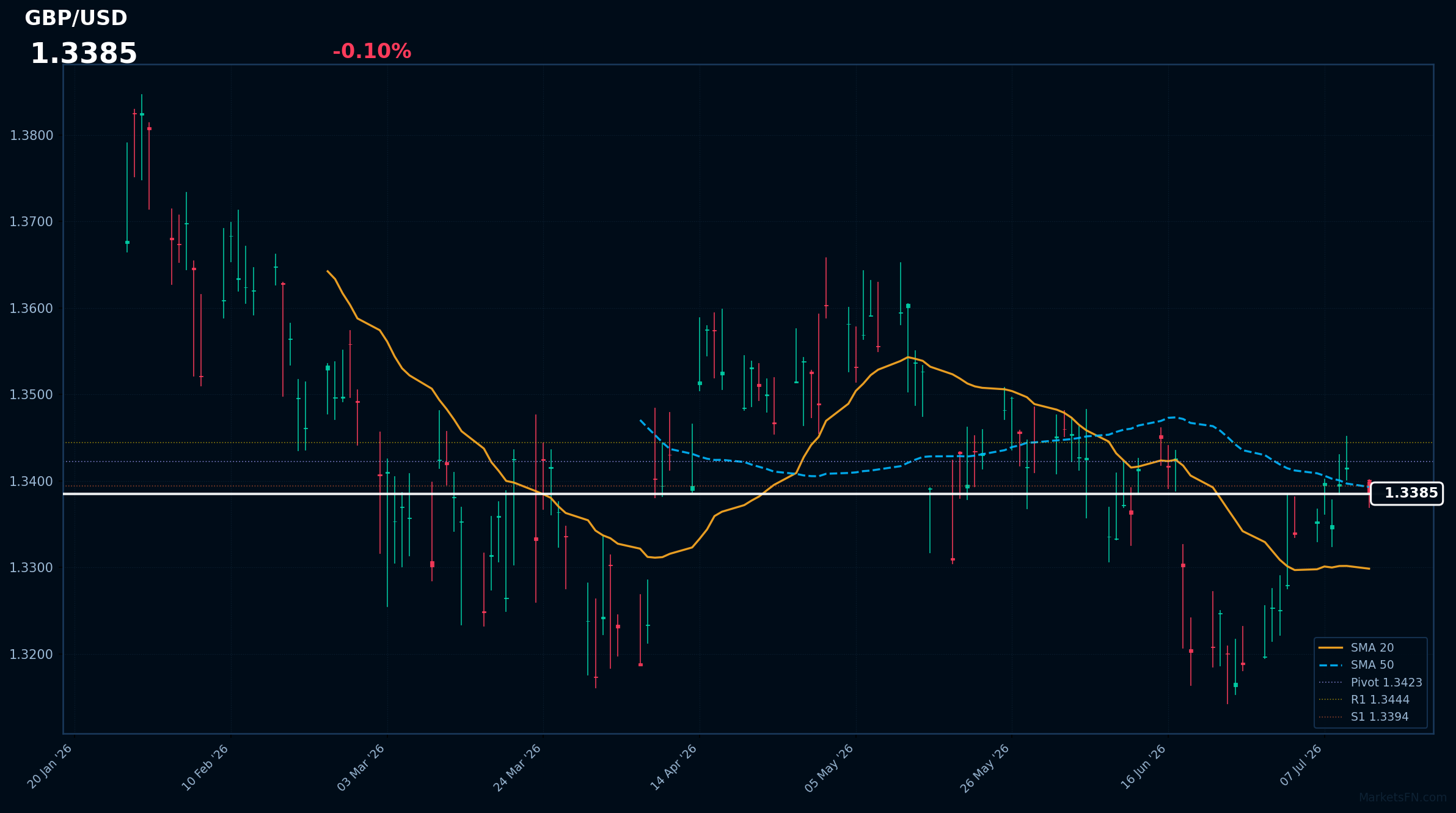Screen dimensions: 1456x813
Task: Click the 1.3800 y-axis label
Action: (32, 136)
